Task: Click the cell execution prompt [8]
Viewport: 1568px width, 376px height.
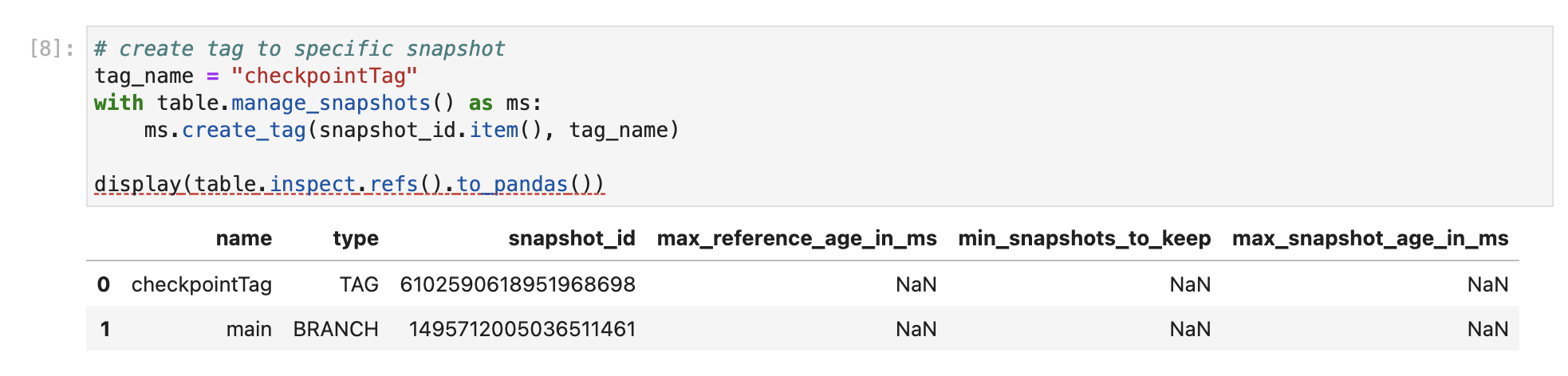Action: coord(52,49)
